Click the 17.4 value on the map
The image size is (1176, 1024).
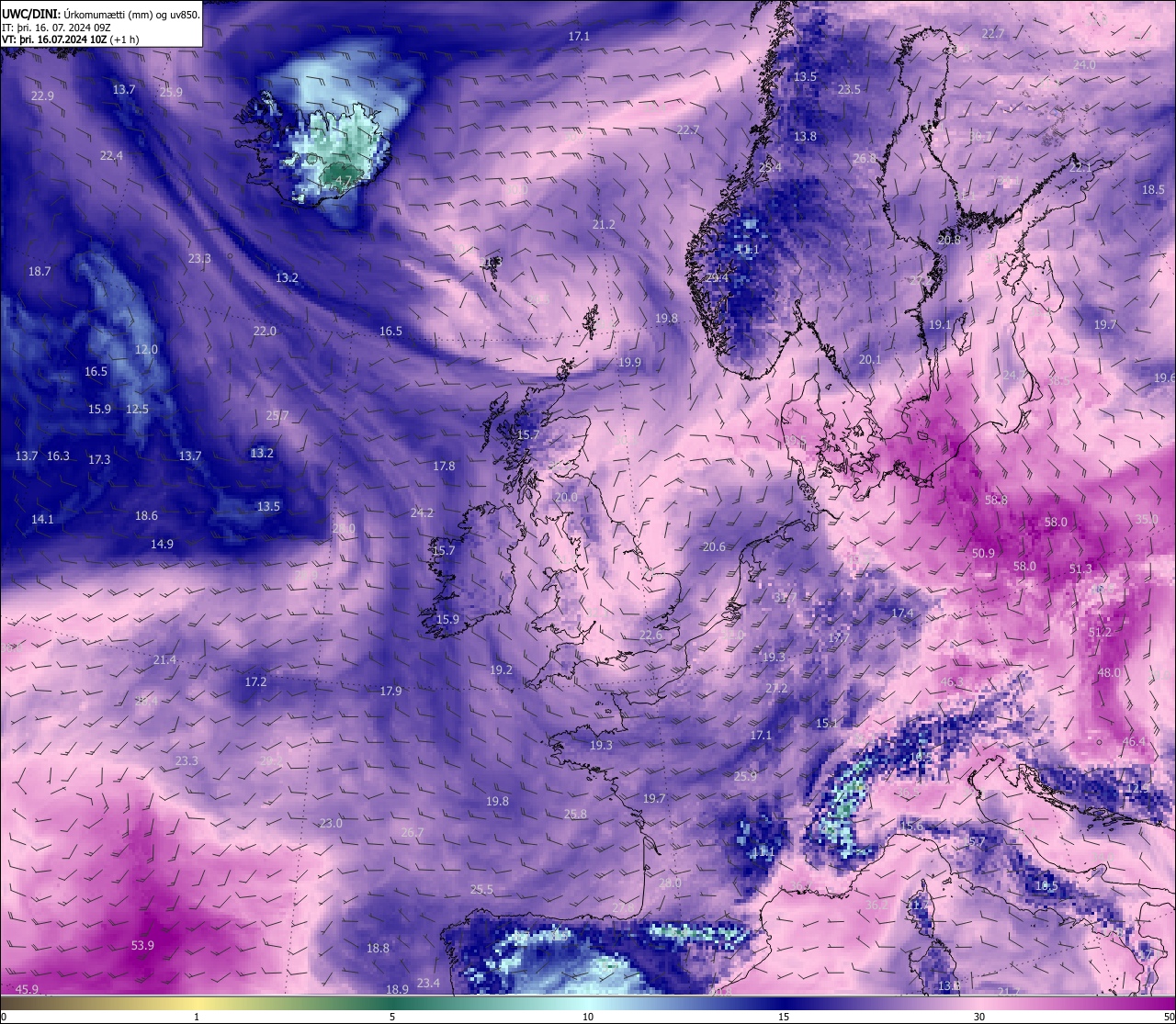click(x=902, y=613)
